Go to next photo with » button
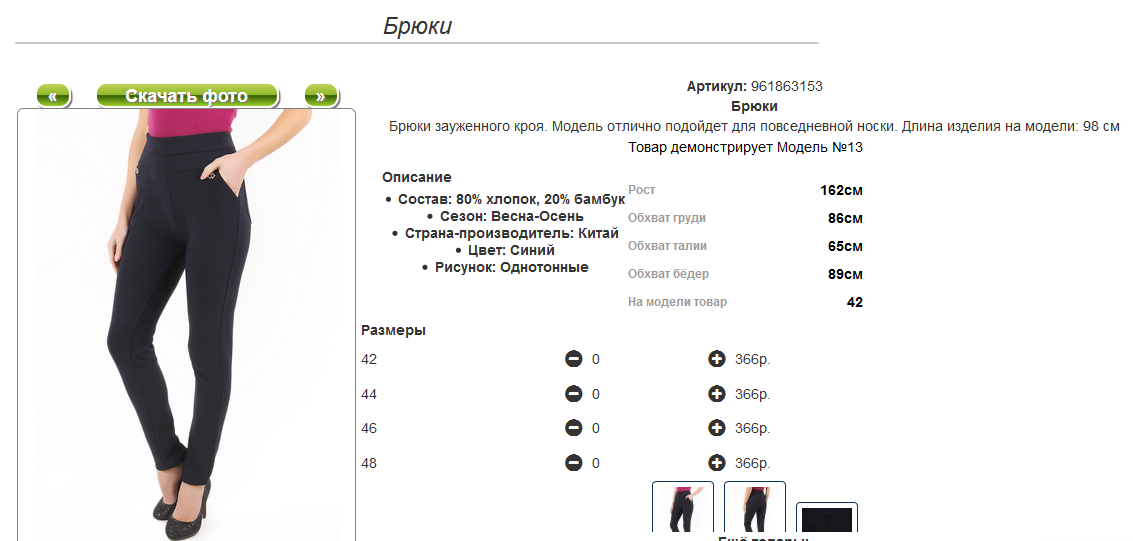1133x541 pixels. [321, 96]
